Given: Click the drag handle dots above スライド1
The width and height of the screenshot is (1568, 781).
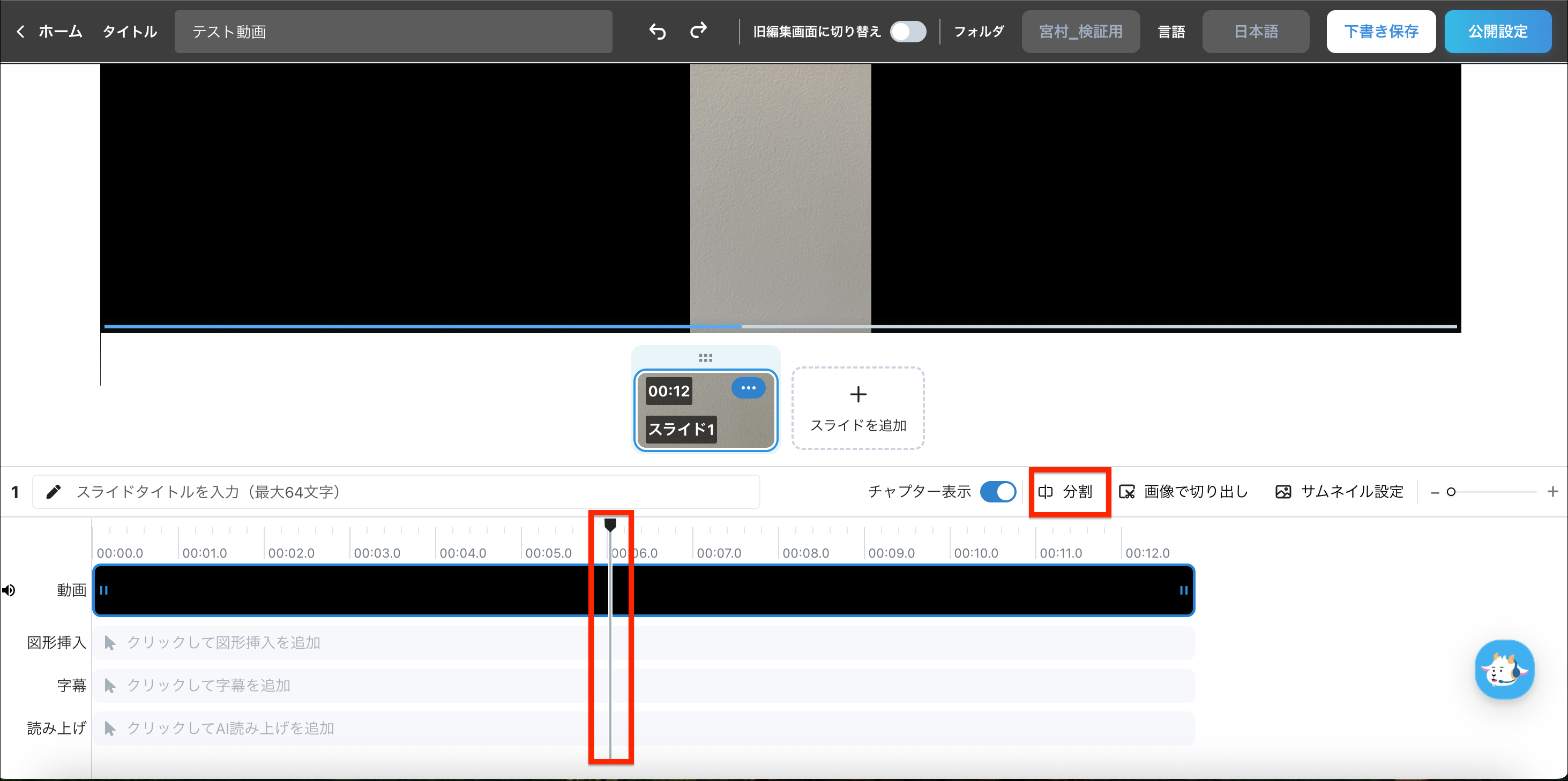Looking at the screenshot, I should 705,358.
